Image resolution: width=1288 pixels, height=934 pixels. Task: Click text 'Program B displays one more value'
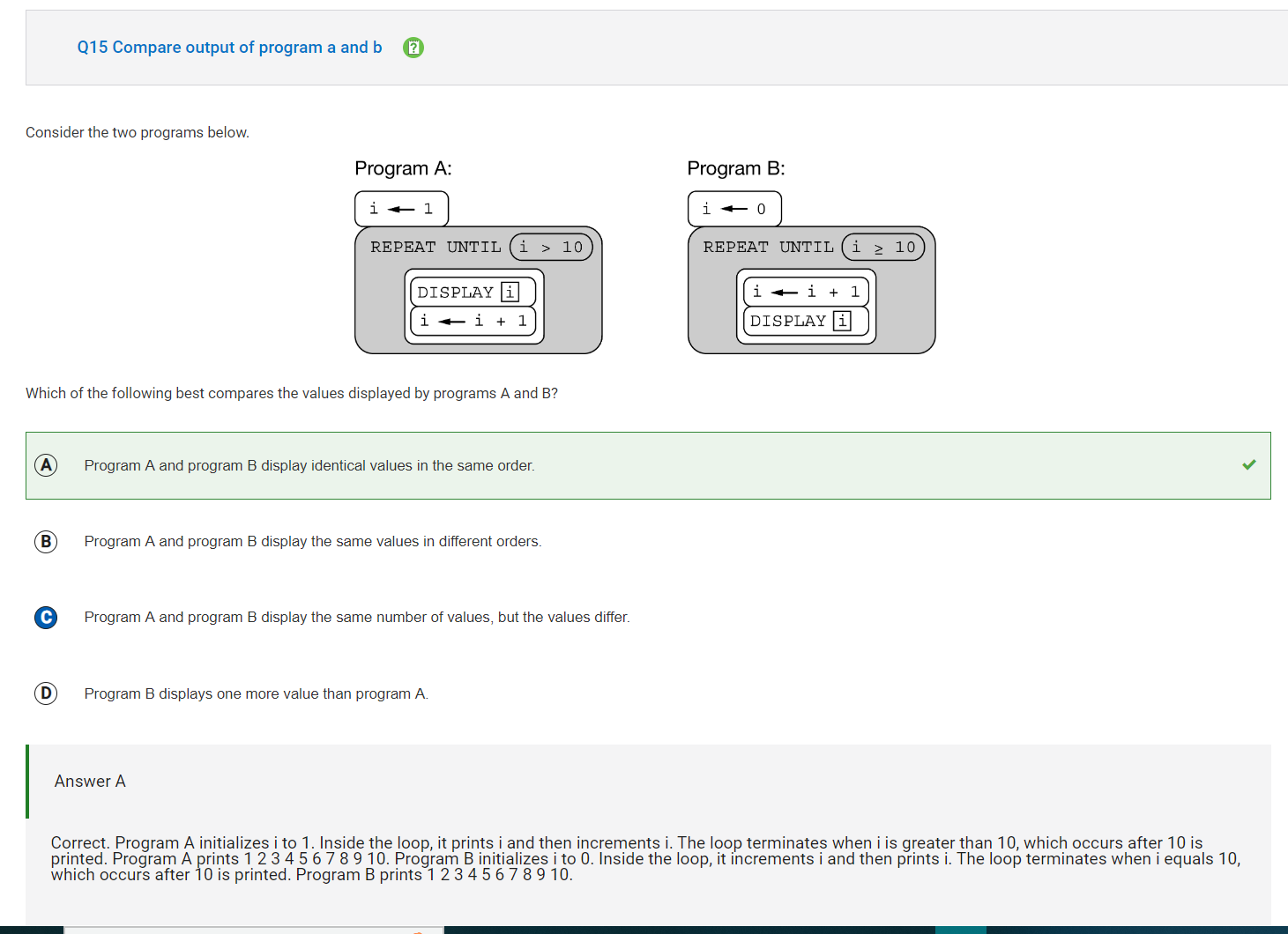click(202, 693)
